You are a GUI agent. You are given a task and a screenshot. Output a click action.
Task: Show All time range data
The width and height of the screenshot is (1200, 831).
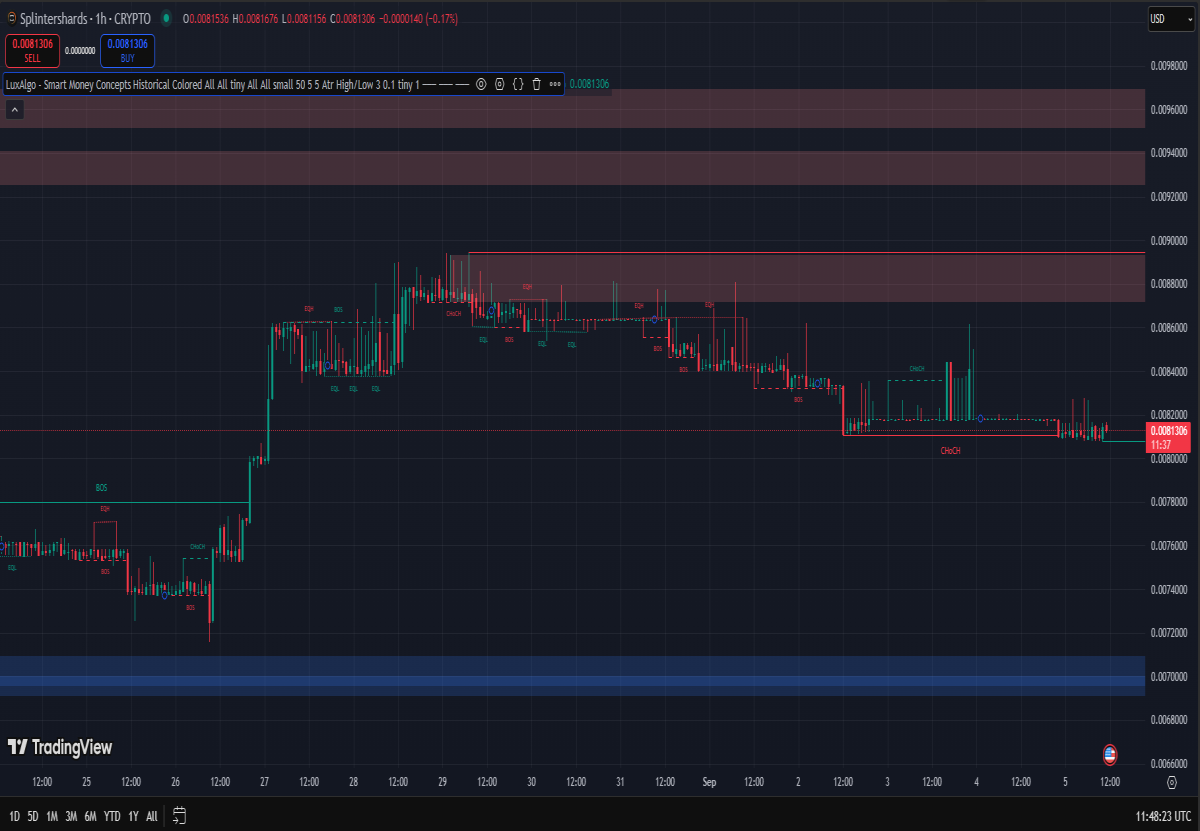[x=151, y=816]
